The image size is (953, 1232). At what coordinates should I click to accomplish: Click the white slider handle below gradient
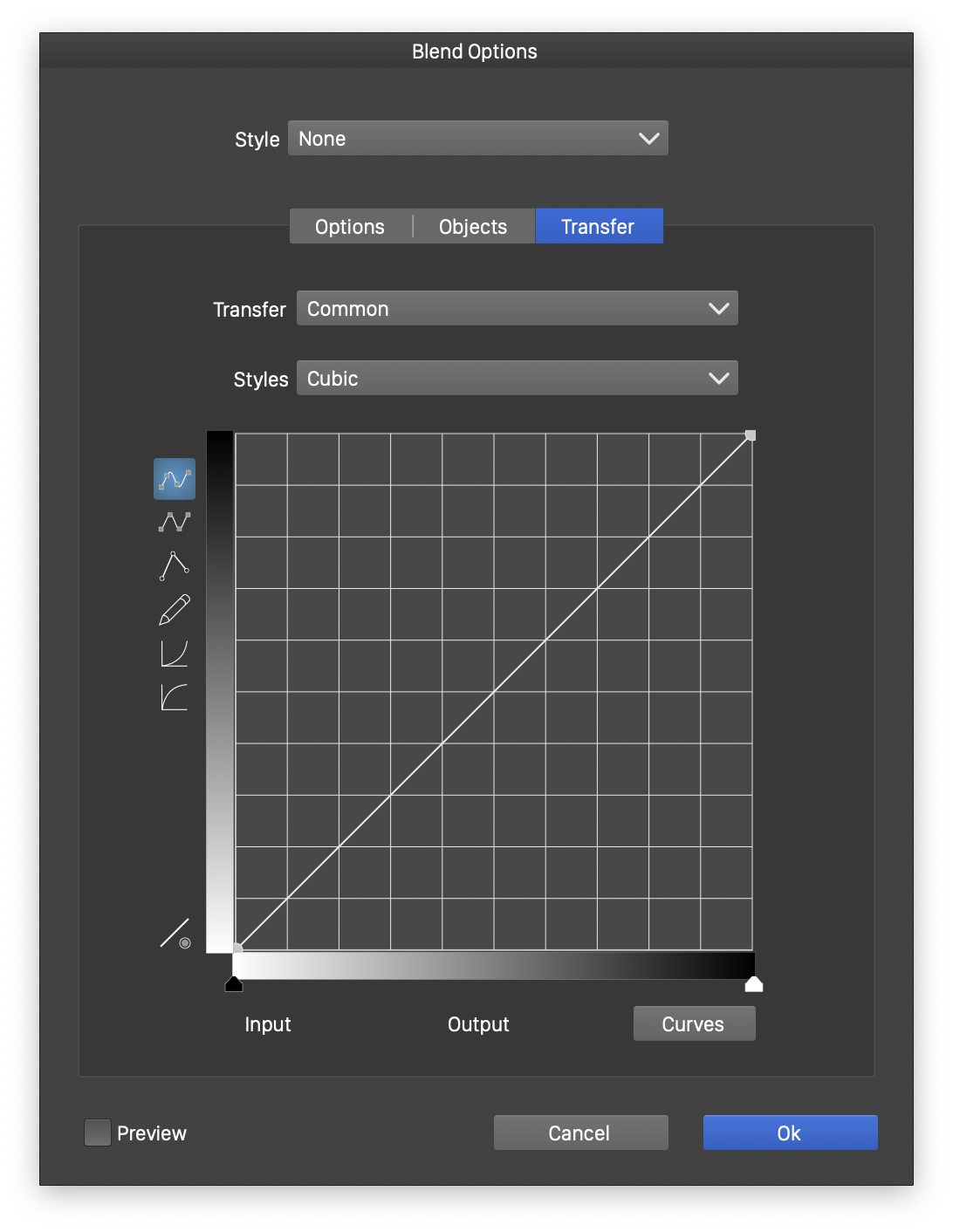(754, 984)
